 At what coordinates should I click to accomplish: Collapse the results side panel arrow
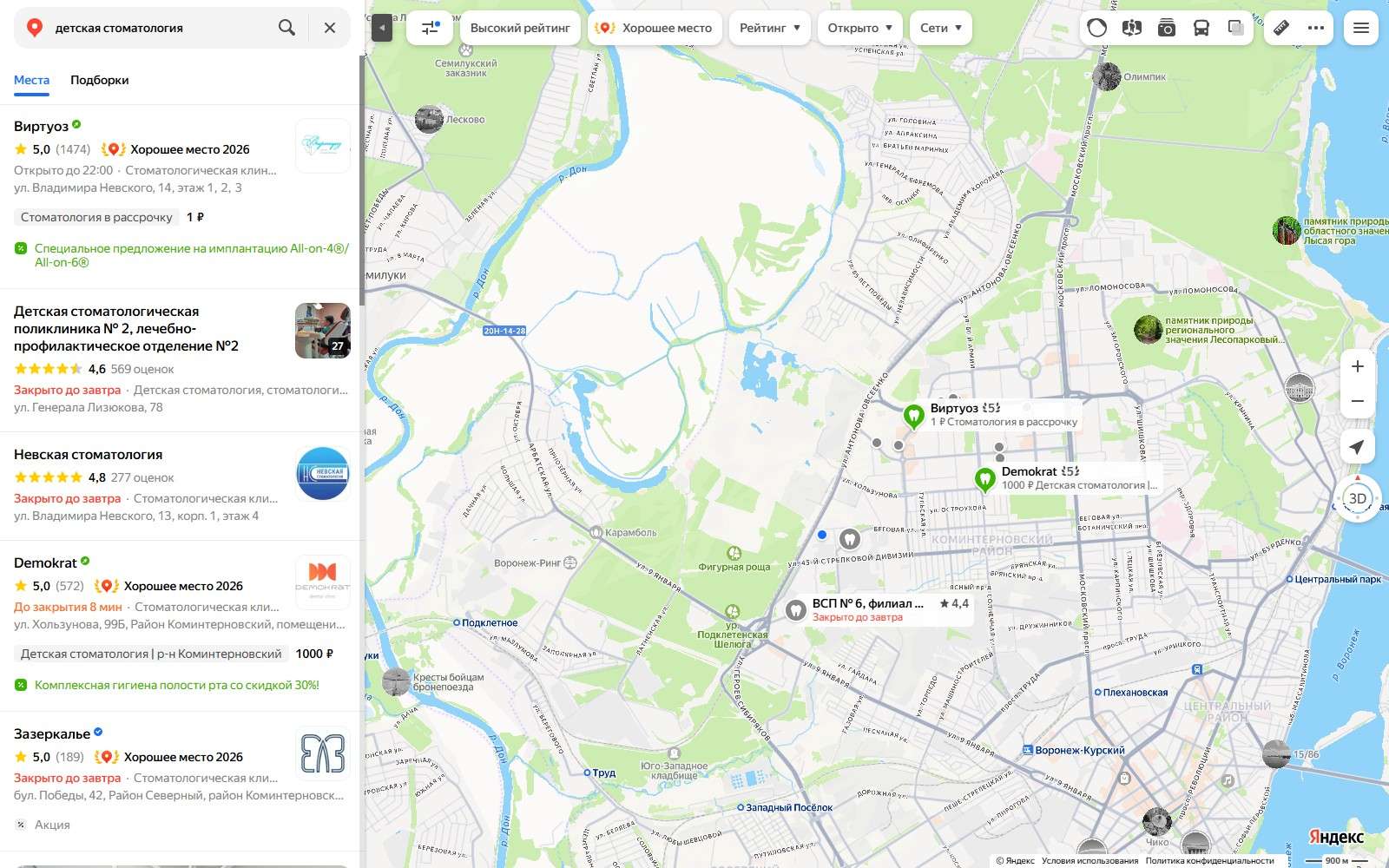382,29
